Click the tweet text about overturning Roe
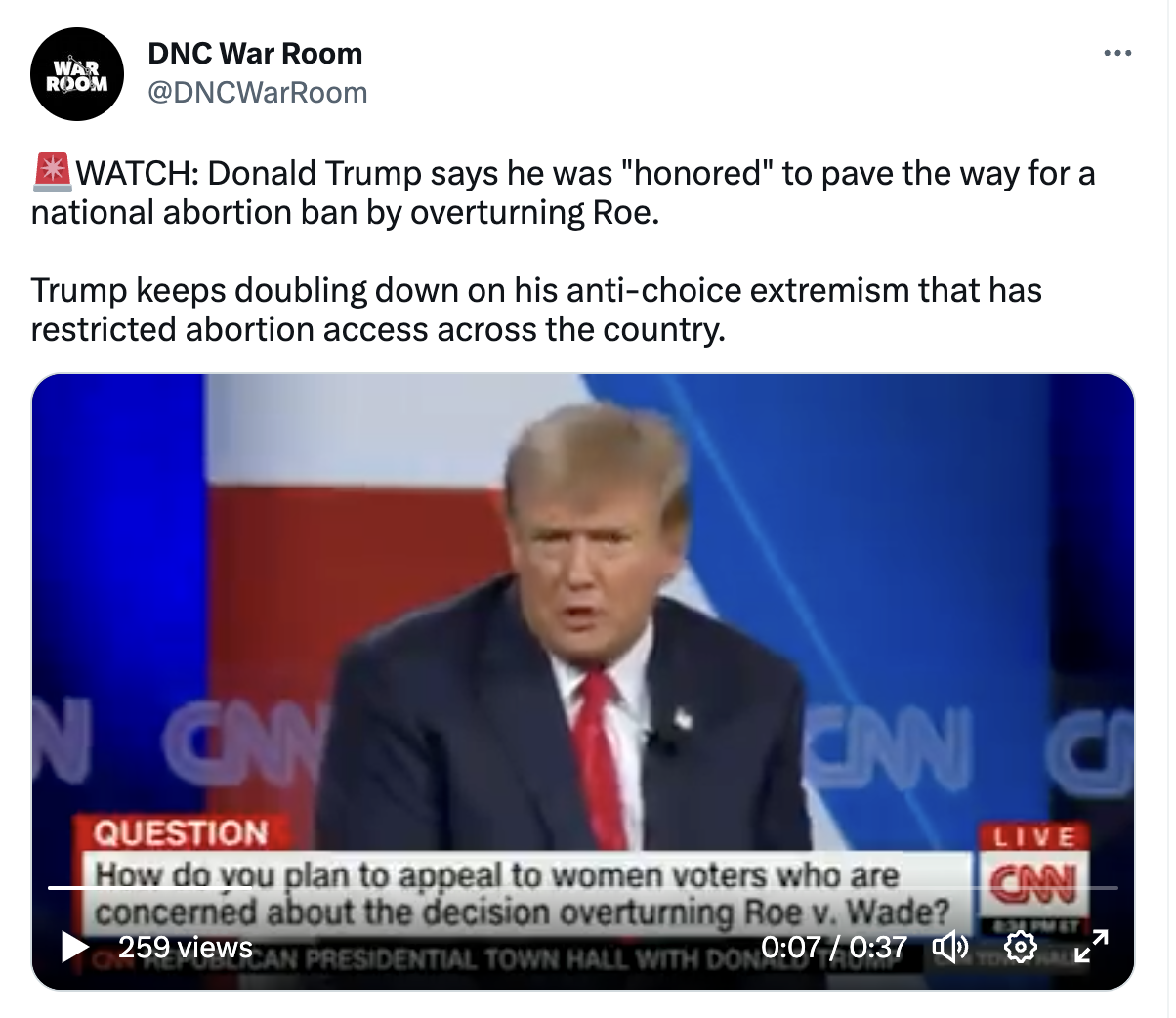This screenshot has width=1176, height=1018. [563, 192]
